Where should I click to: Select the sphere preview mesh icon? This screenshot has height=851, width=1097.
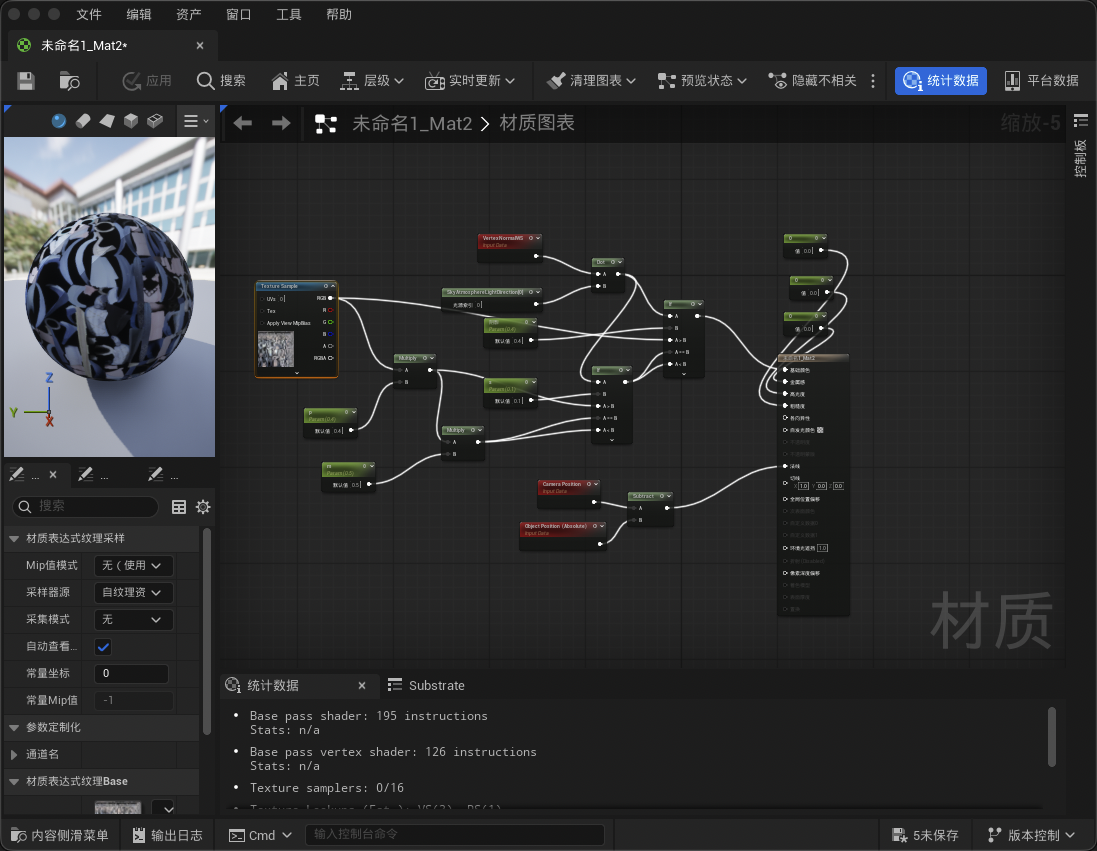(x=59, y=121)
